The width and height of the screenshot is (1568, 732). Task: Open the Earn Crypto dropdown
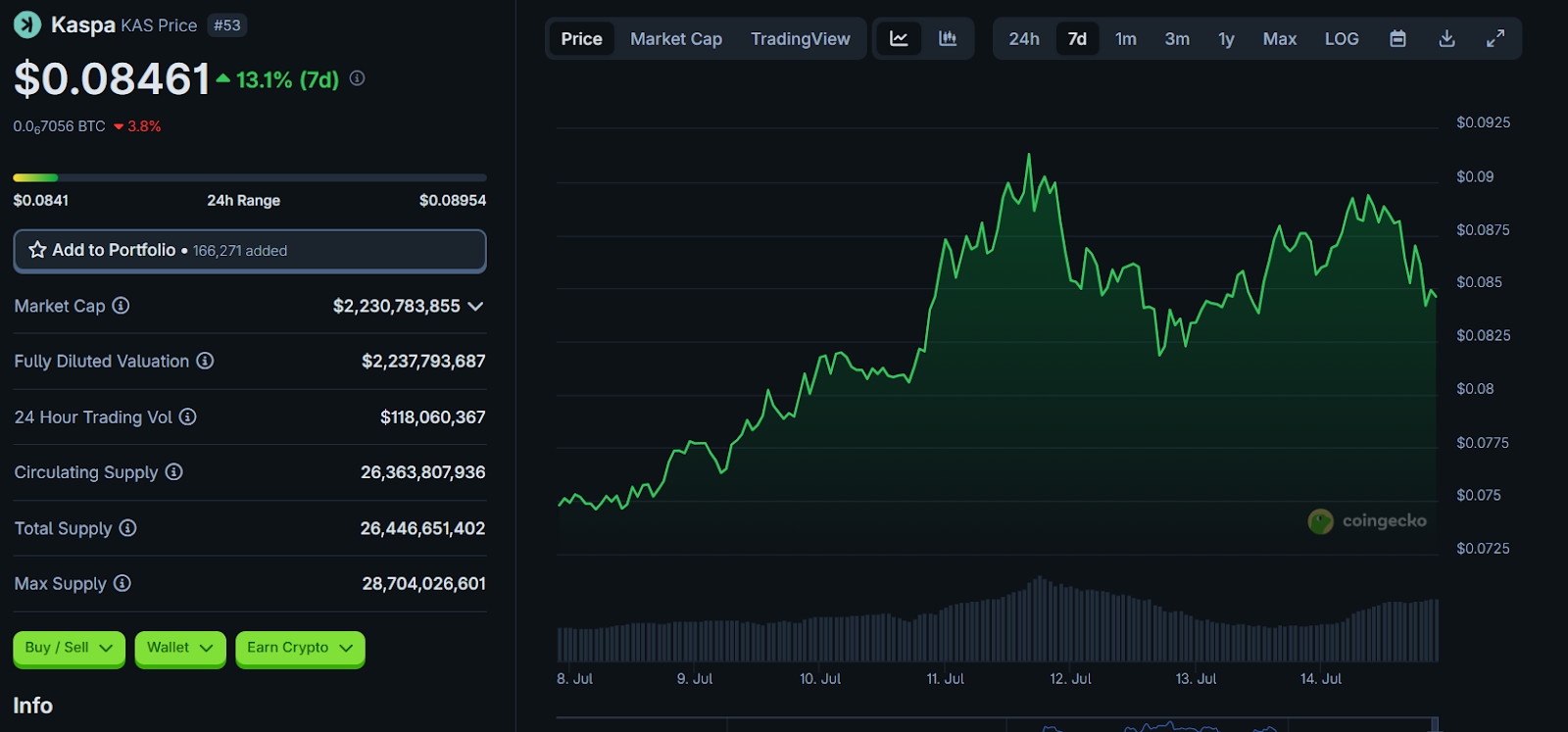[300, 648]
